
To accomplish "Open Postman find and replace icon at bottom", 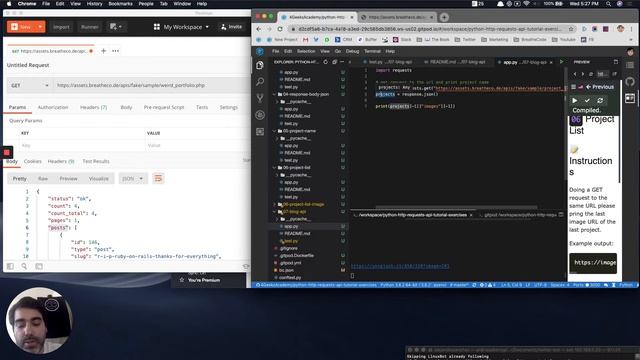I will 24,266.
